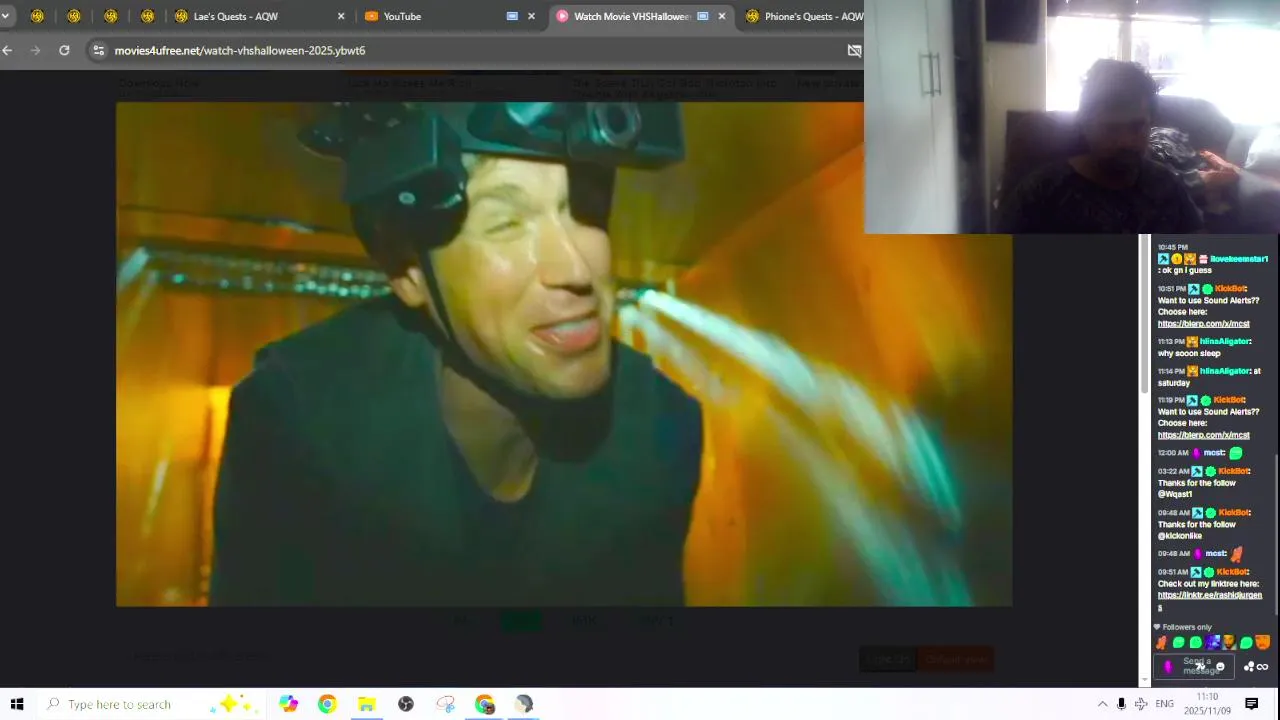Click hiinaAligator username at 11:14 PM
The image size is (1280, 720).
click(x=1224, y=371)
